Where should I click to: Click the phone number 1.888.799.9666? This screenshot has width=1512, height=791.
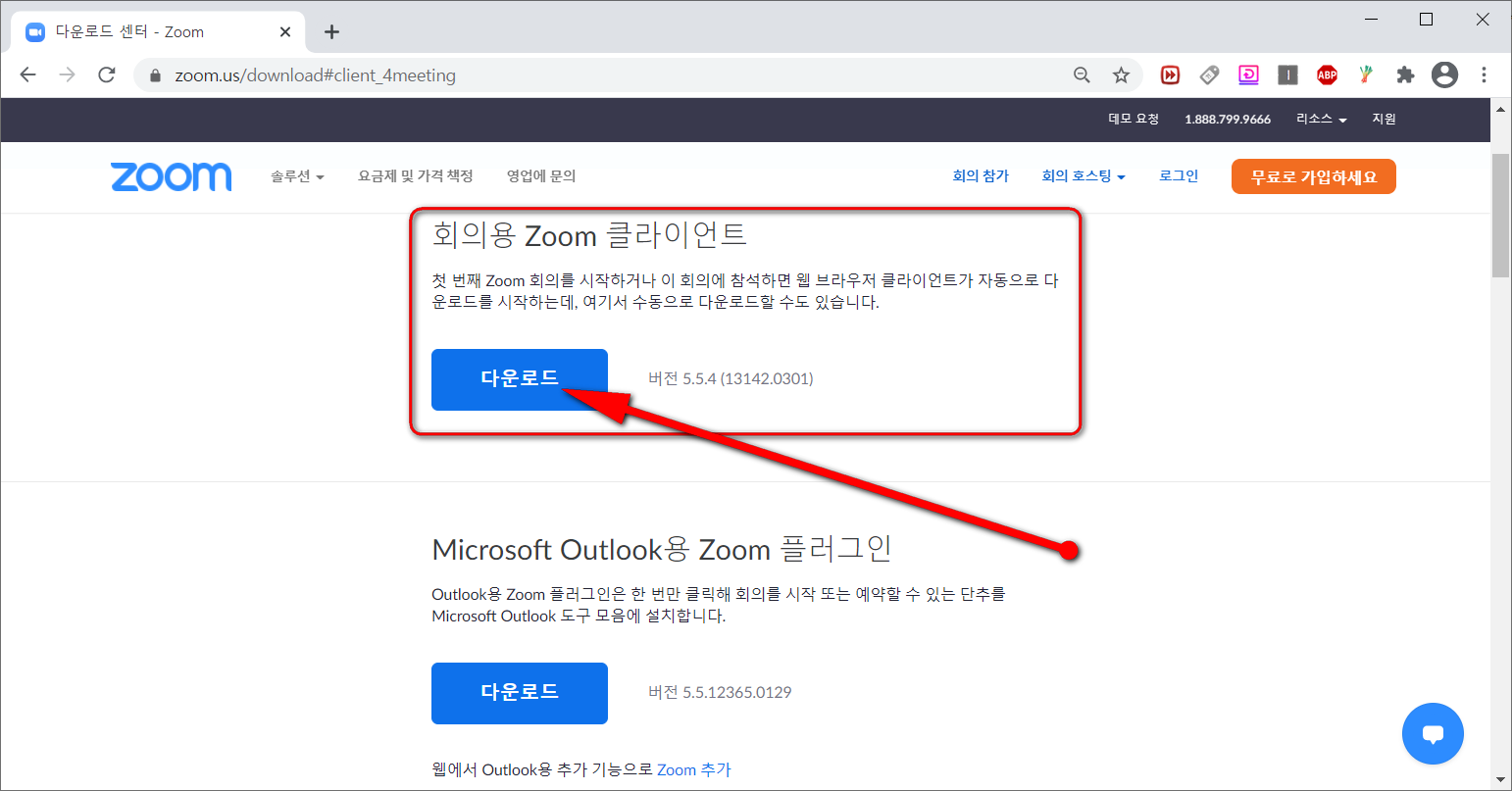(1228, 119)
